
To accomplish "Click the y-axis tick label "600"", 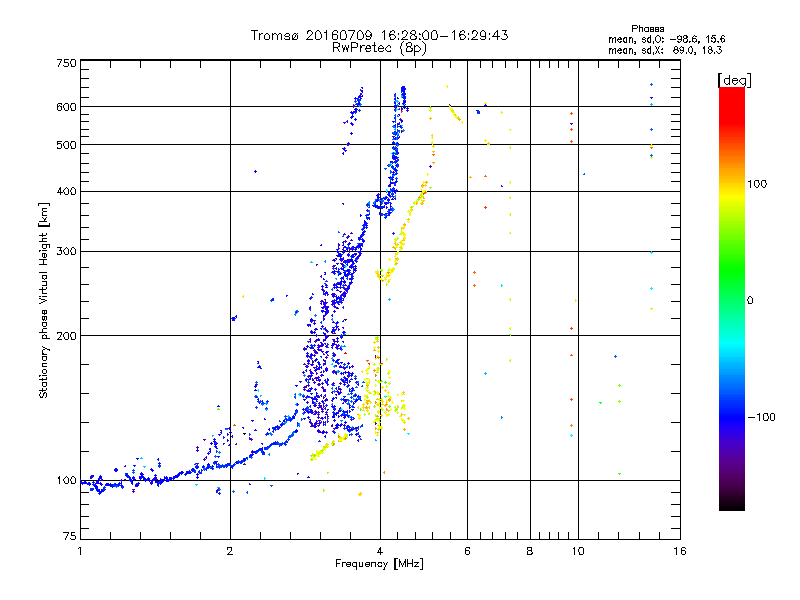I will pos(66,107).
